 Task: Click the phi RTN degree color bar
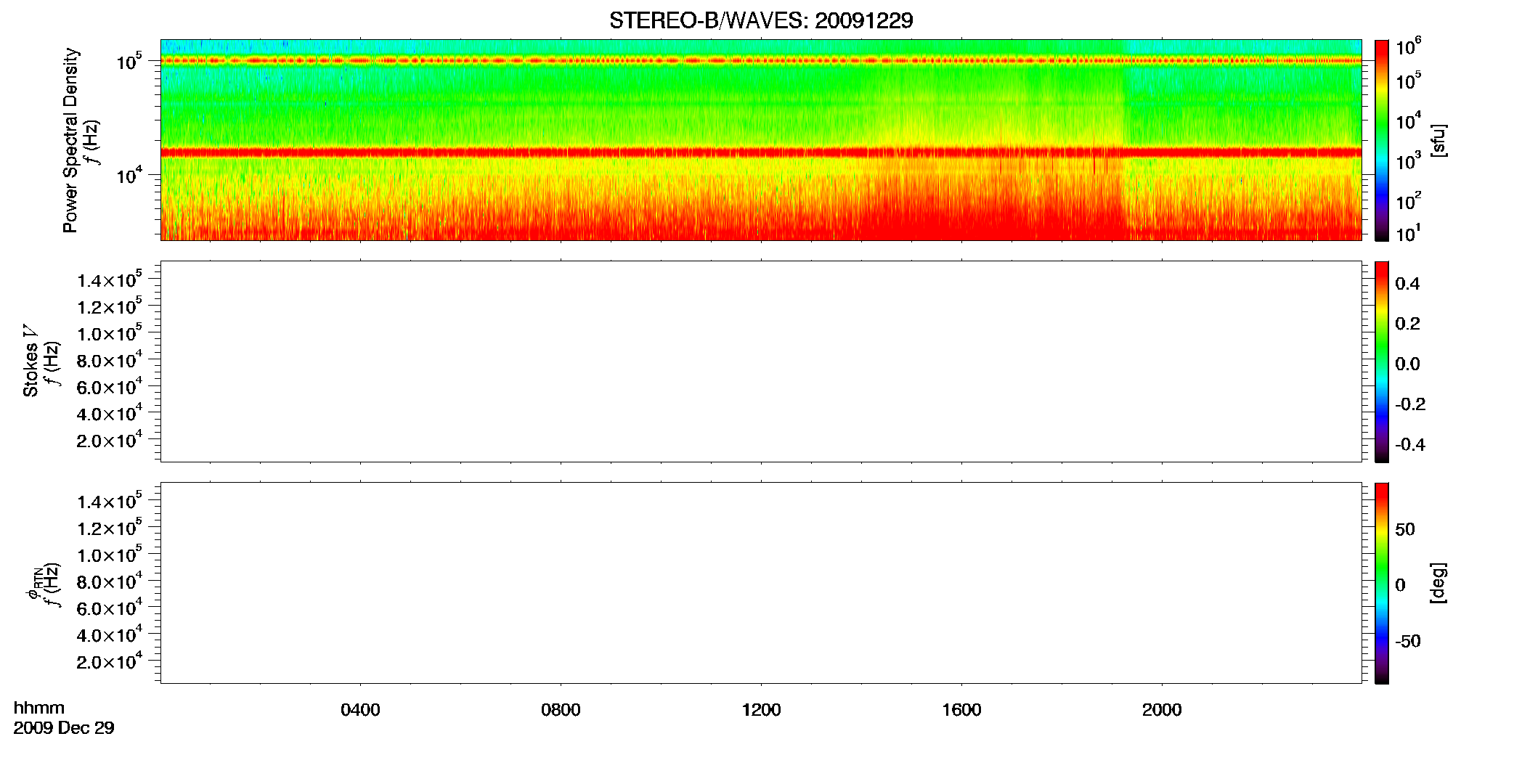[1382, 583]
